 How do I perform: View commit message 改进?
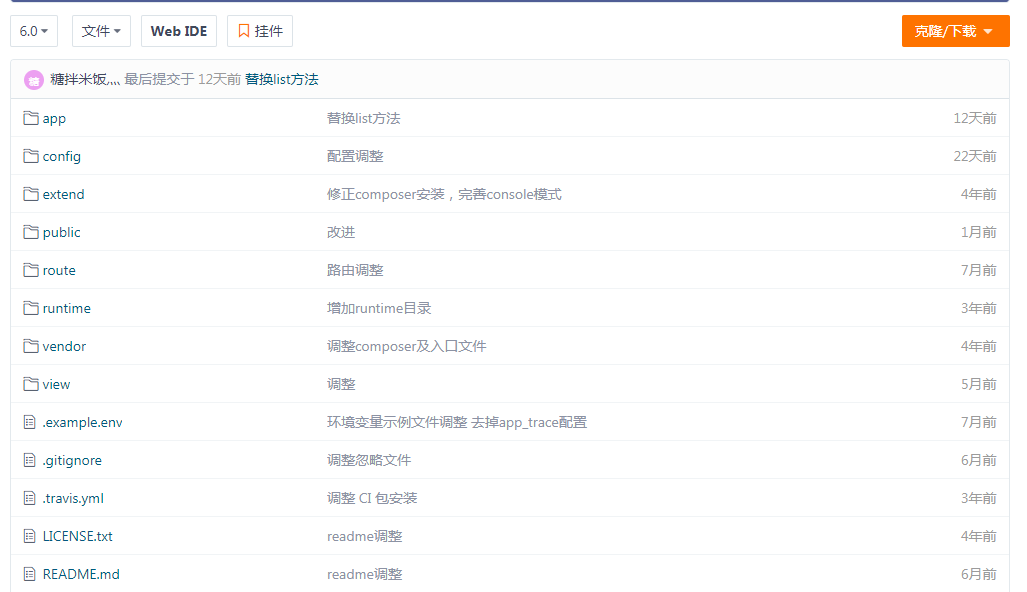pos(341,232)
